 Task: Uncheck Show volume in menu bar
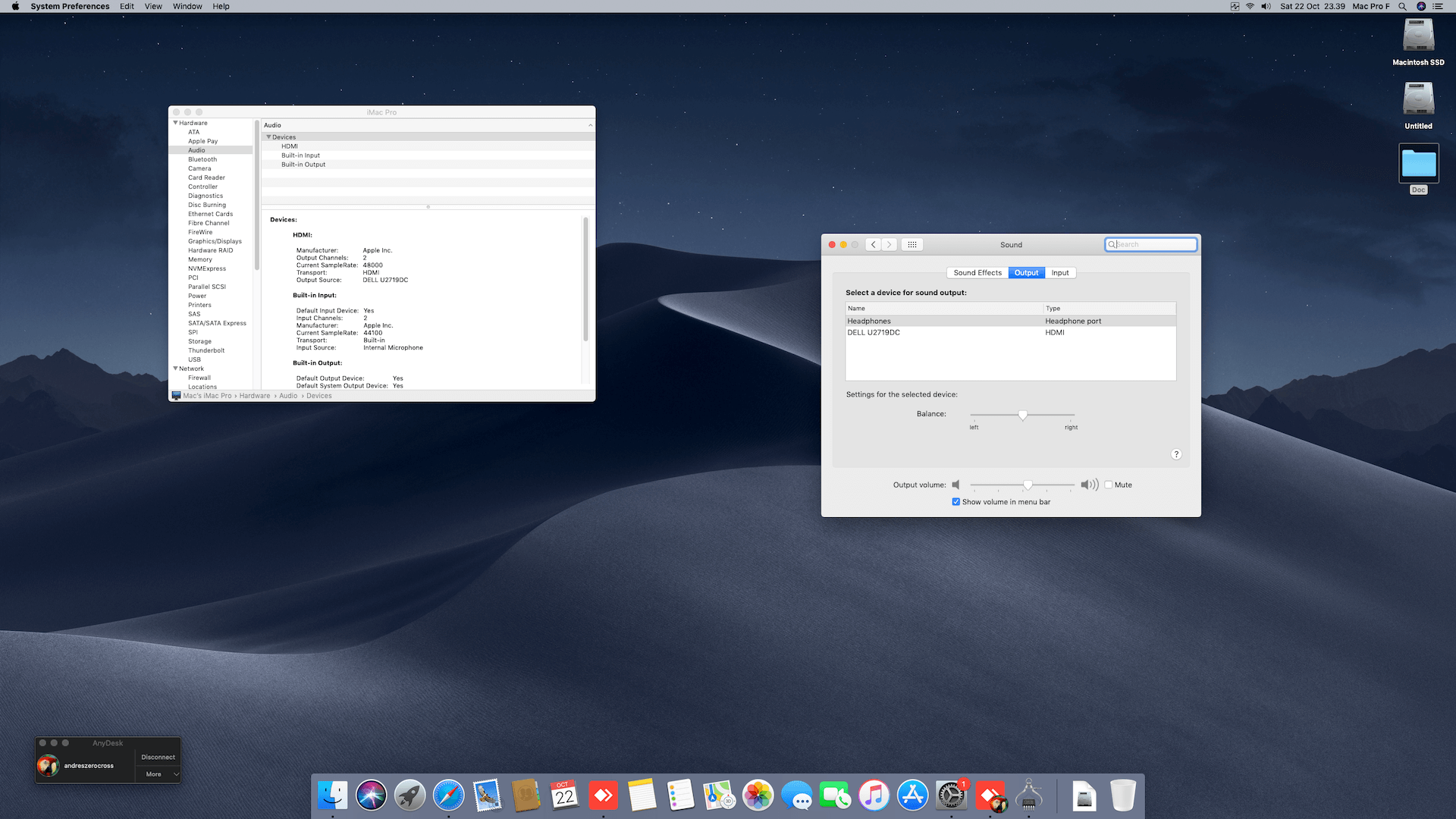pos(956,502)
